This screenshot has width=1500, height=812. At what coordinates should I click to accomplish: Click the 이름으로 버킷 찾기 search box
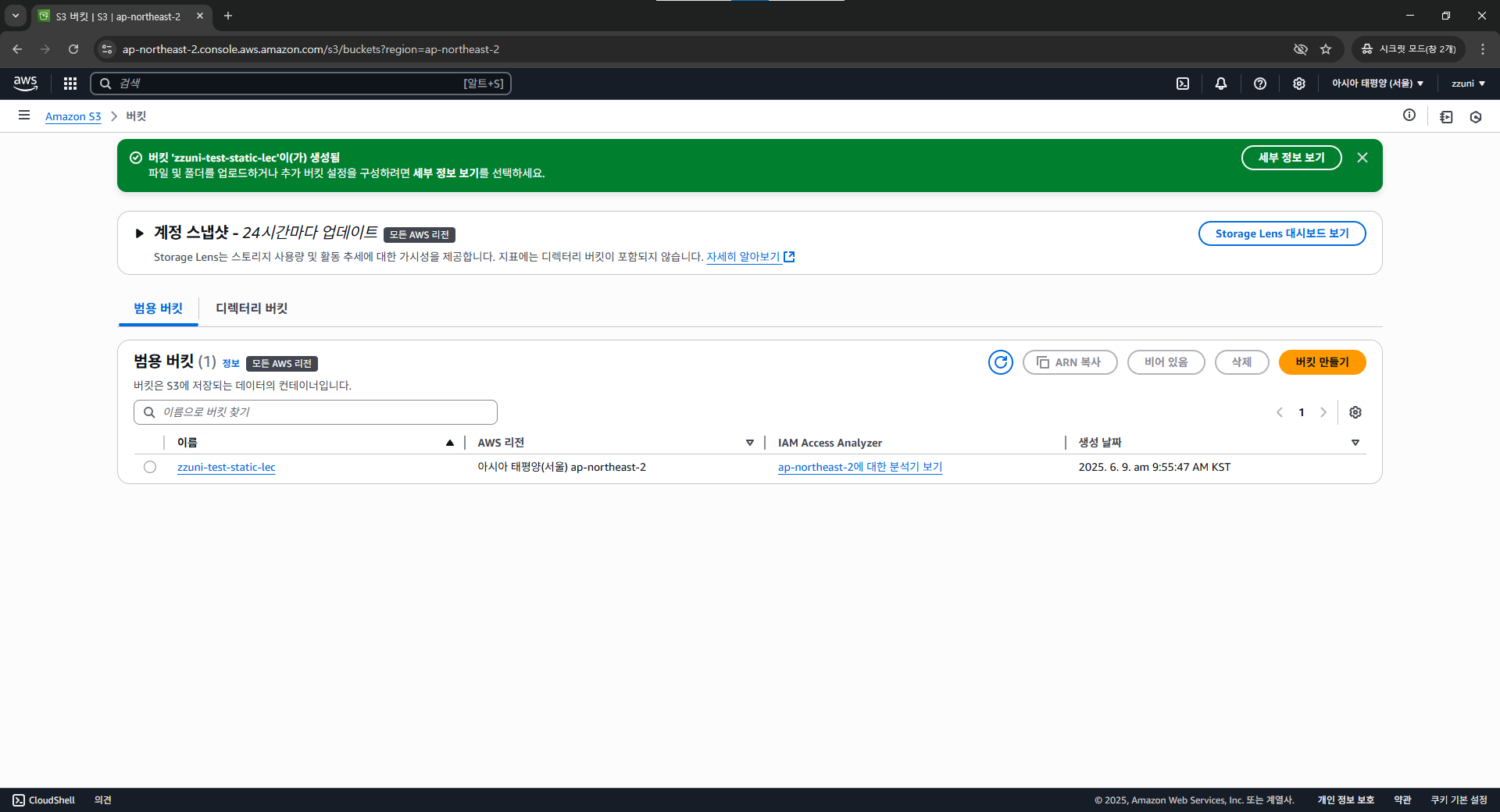tap(316, 412)
